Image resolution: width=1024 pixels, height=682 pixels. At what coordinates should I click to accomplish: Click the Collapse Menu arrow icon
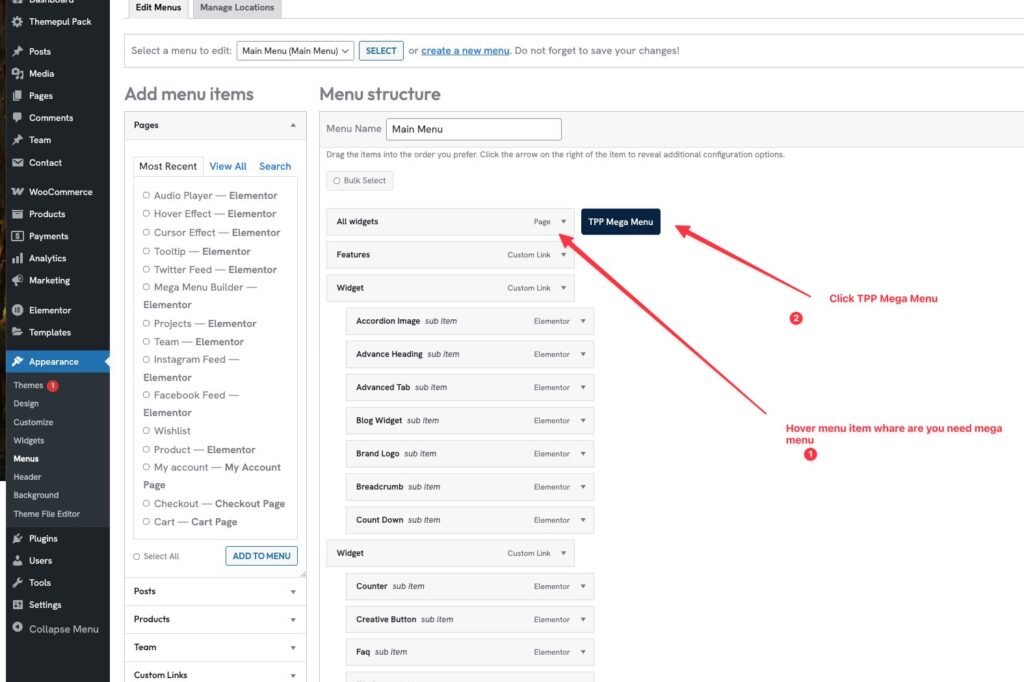(17, 628)
